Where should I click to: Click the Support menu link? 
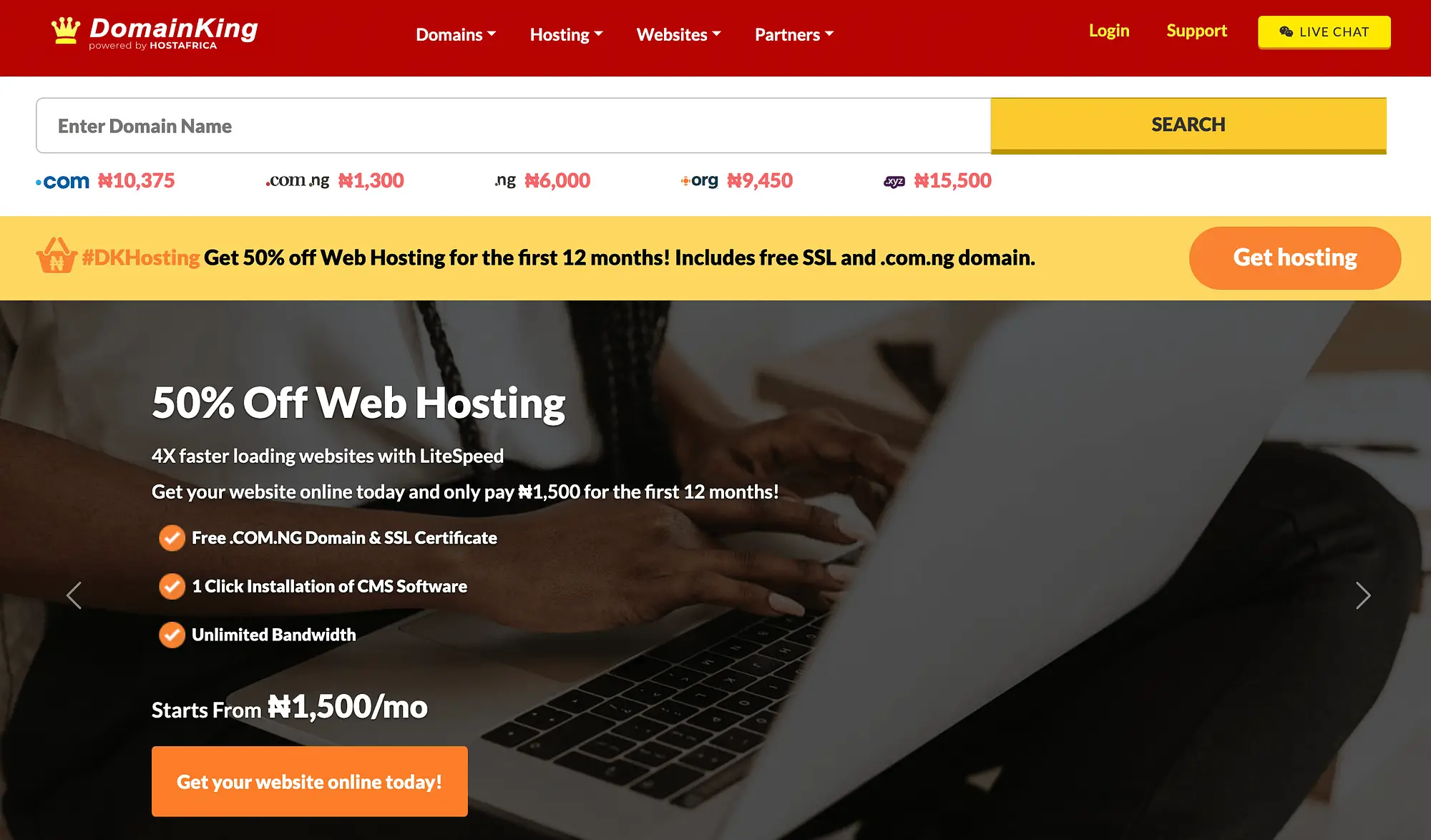tap(1197, 31)
